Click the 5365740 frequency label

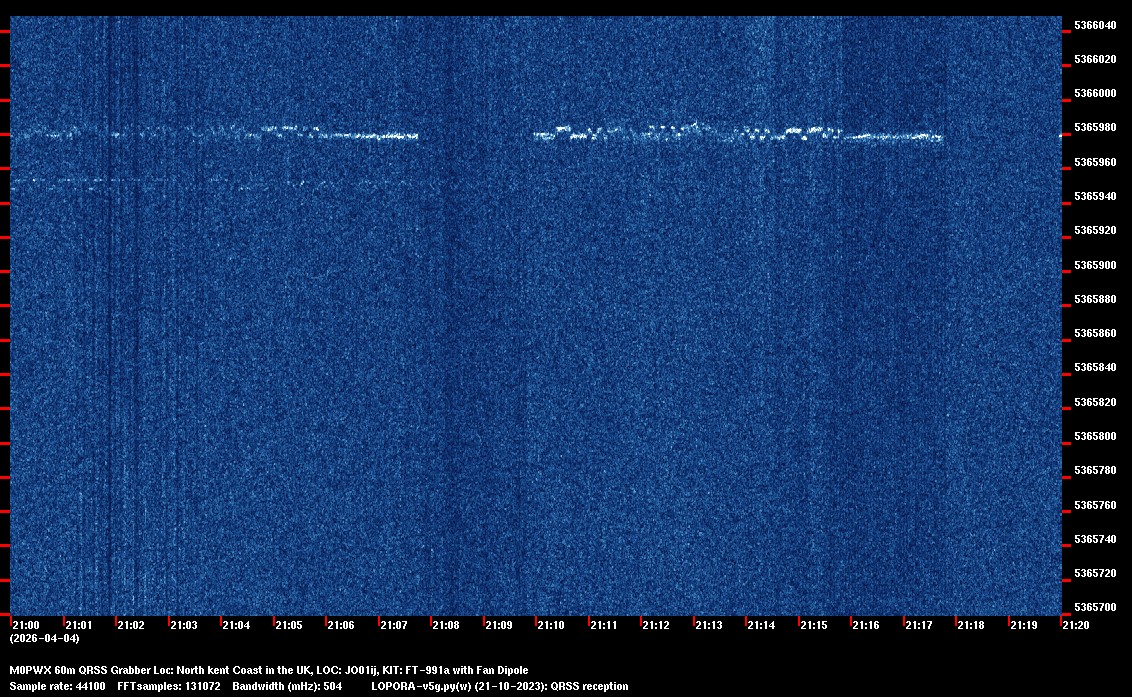pos(1094,539)
